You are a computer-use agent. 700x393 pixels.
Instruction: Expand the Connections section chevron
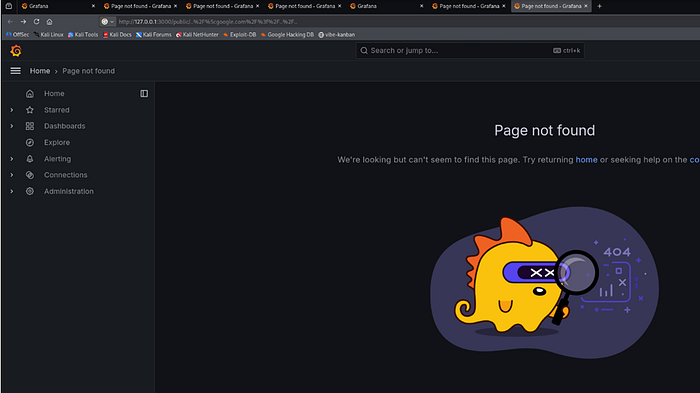12,175
